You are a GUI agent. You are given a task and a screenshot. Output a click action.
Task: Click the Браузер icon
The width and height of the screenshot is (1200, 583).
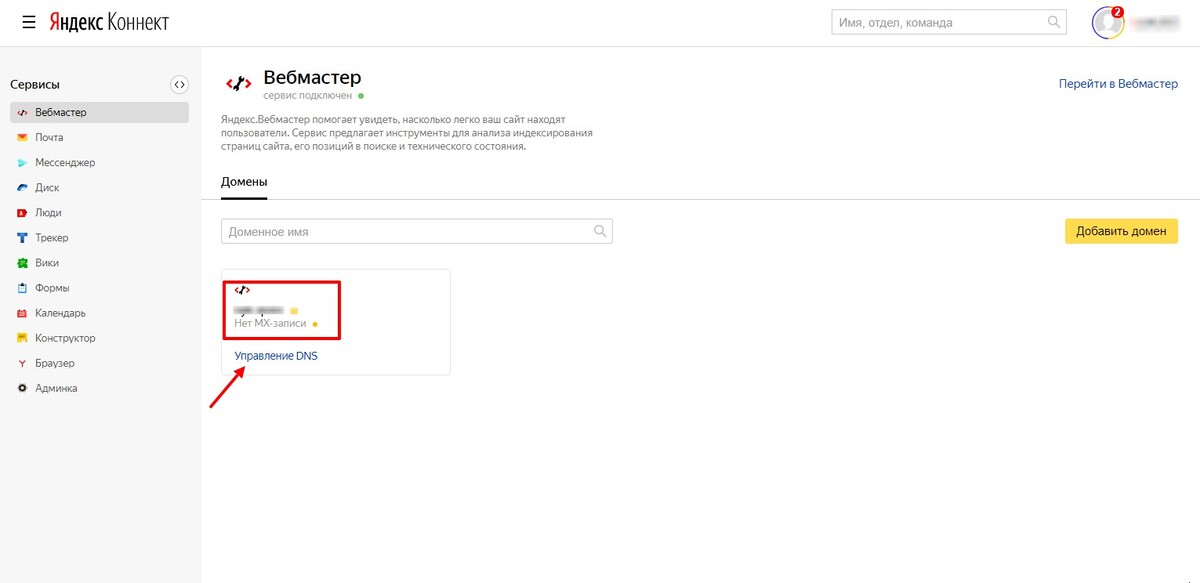click(x=22, y=363)
